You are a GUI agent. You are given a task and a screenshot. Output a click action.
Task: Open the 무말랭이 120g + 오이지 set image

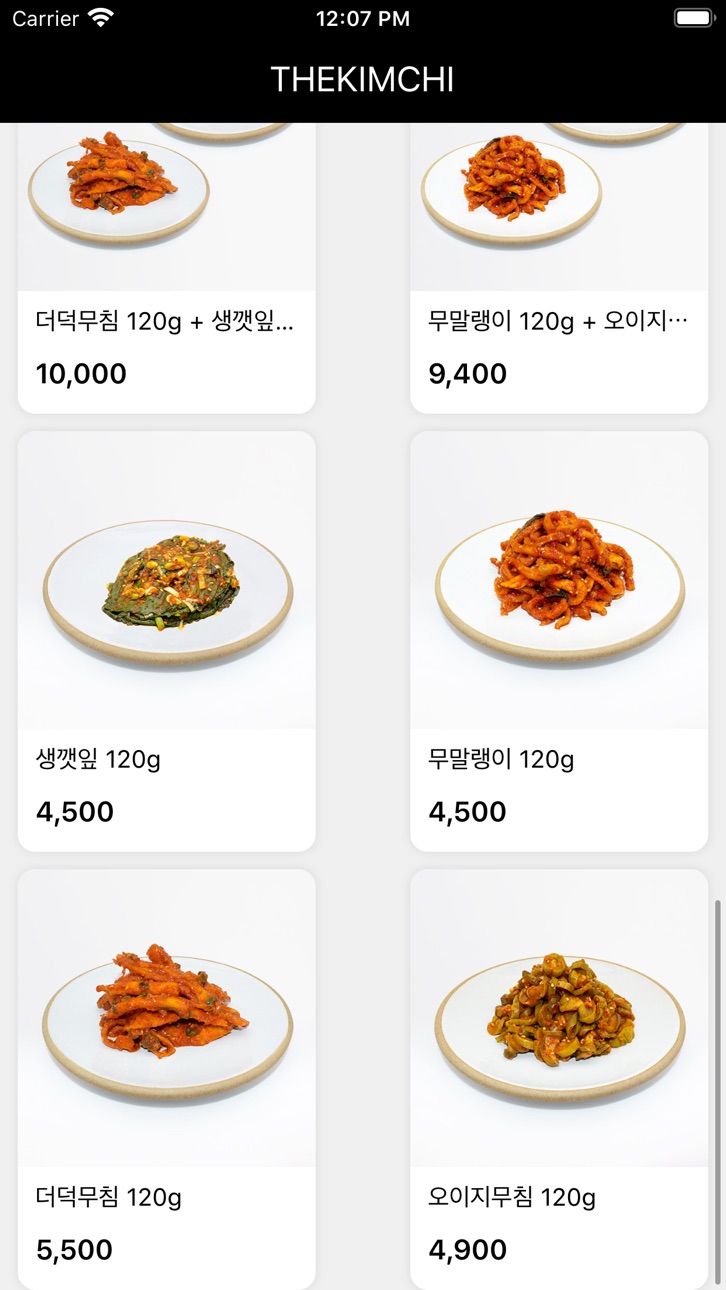[559, 207]
